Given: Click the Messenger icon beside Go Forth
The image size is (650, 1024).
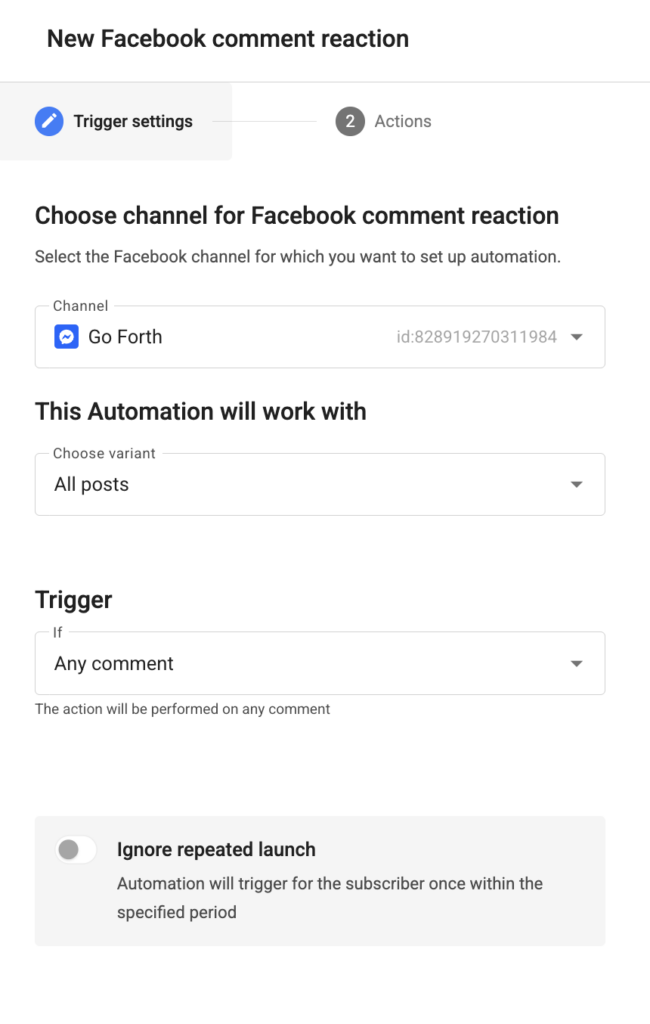Looking at the screenshot, I should click(x=67, y=337).
